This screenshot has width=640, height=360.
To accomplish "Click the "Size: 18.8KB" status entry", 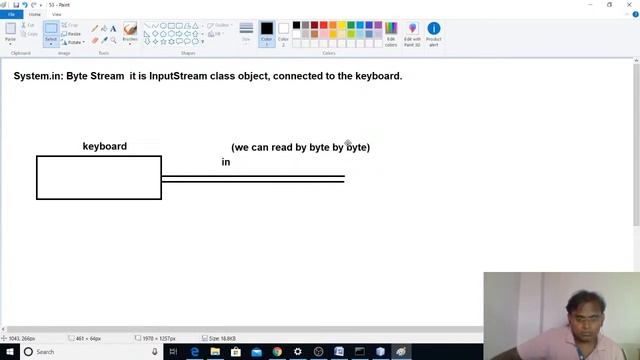I will 219,338.
